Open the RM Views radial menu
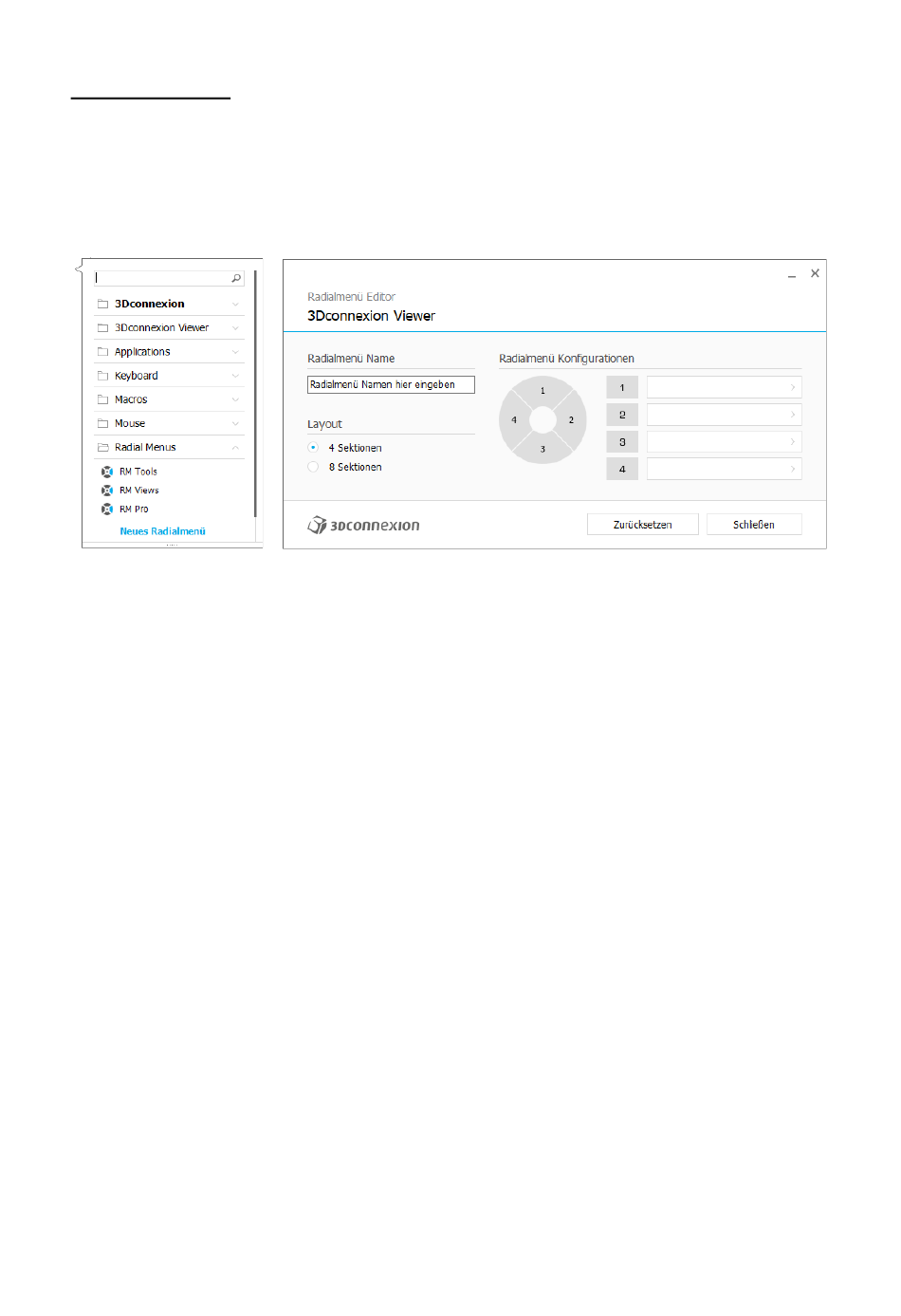901x1316 pixels. click(139, 491)
